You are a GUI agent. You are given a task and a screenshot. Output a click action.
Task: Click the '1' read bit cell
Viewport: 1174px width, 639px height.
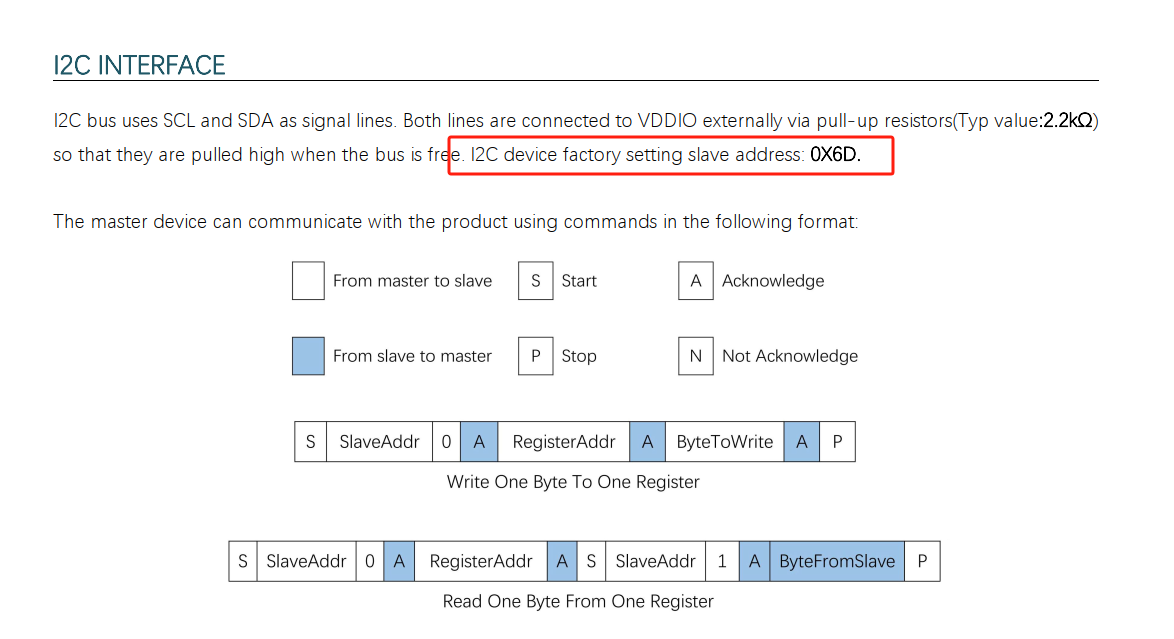(722, 561)
